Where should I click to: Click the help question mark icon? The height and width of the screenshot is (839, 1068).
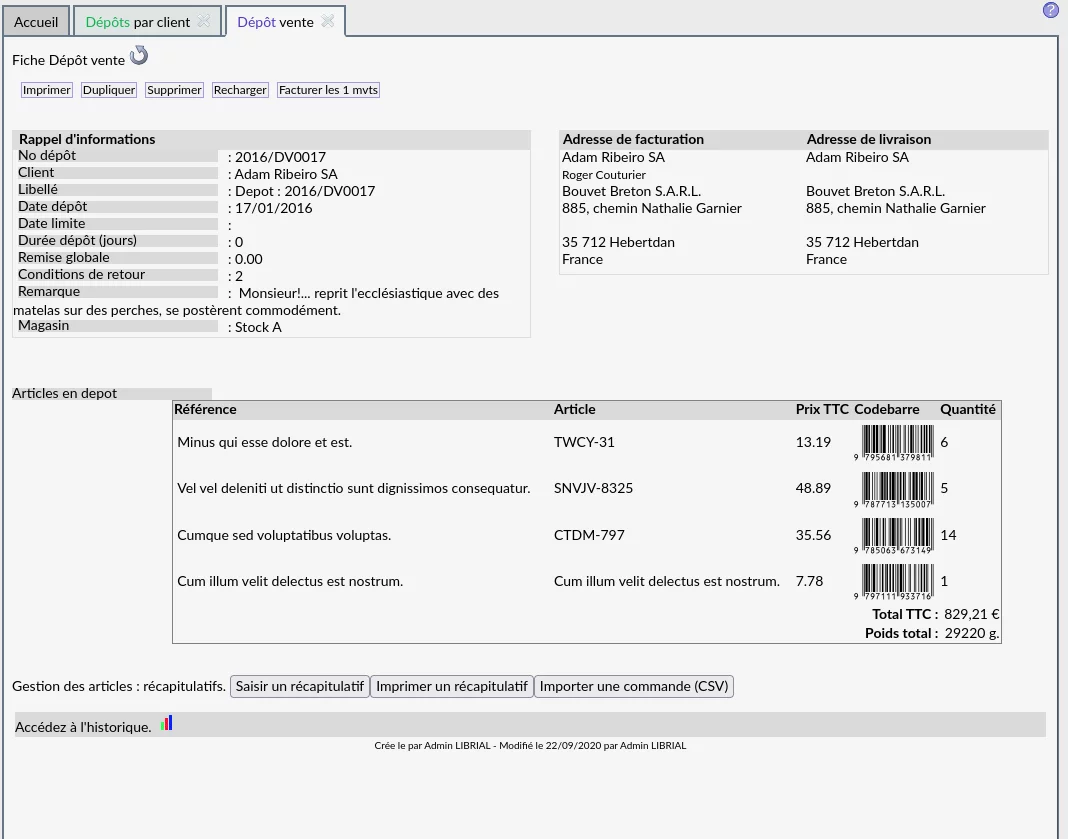click(1050, 10)
